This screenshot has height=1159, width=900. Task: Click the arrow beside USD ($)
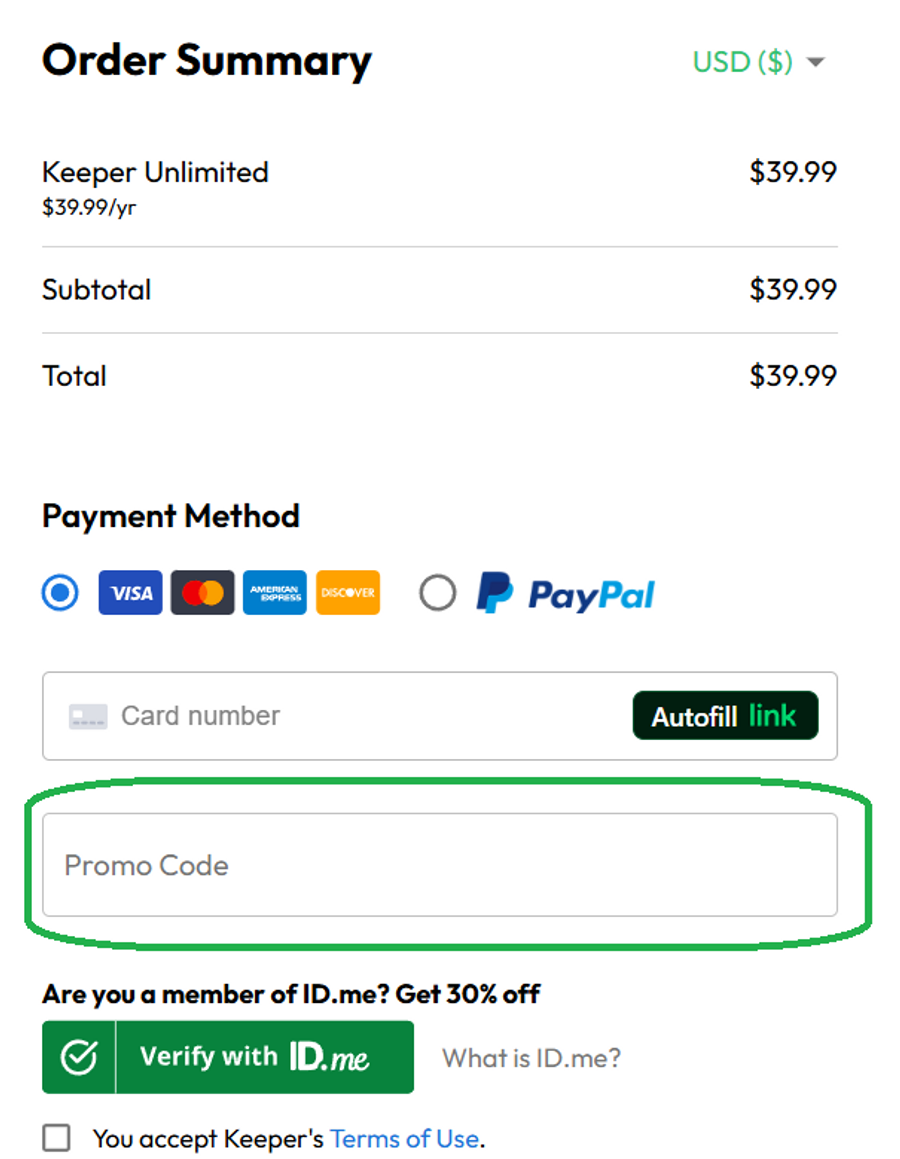coord(816,62)
